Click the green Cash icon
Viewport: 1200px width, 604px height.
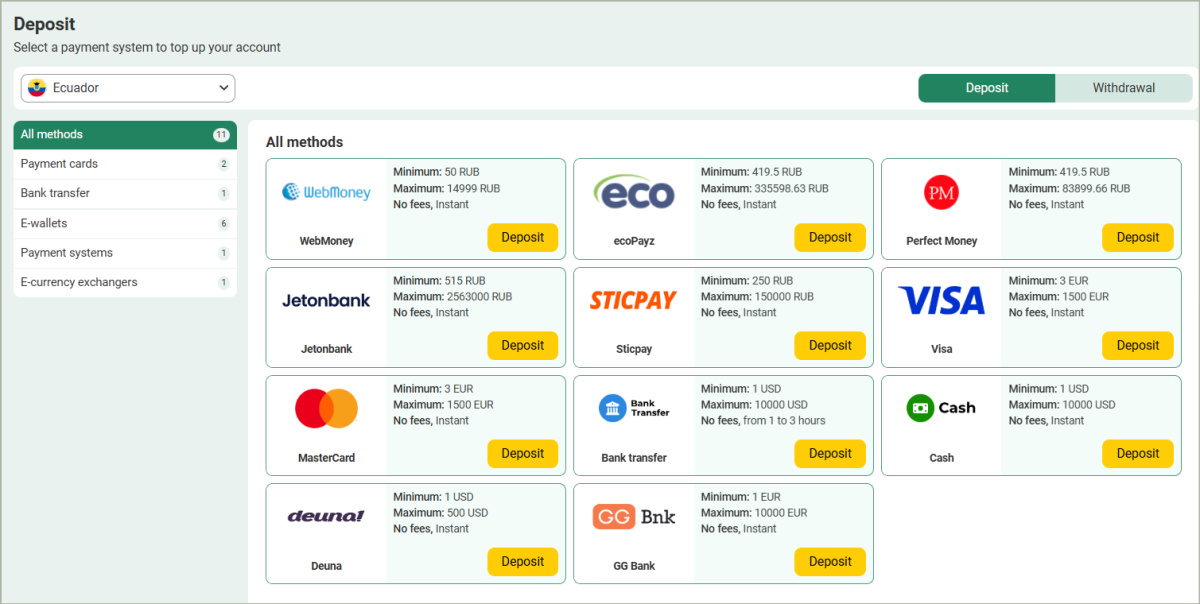(x=920, y=408)
